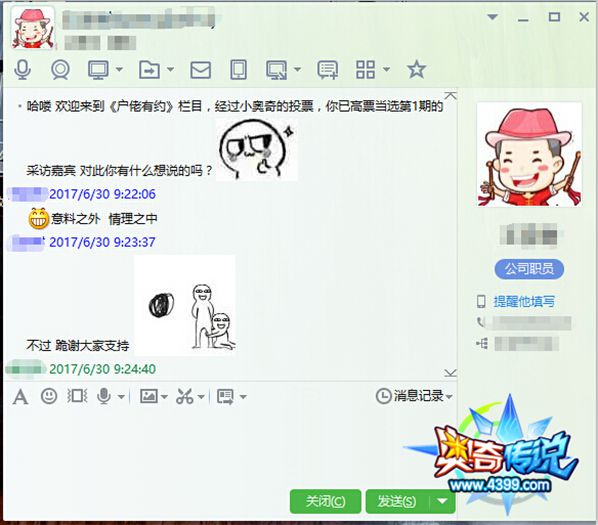Click the grinning emoji in message
This screenshot has height=525, width=598.
[x=39, y=219]
